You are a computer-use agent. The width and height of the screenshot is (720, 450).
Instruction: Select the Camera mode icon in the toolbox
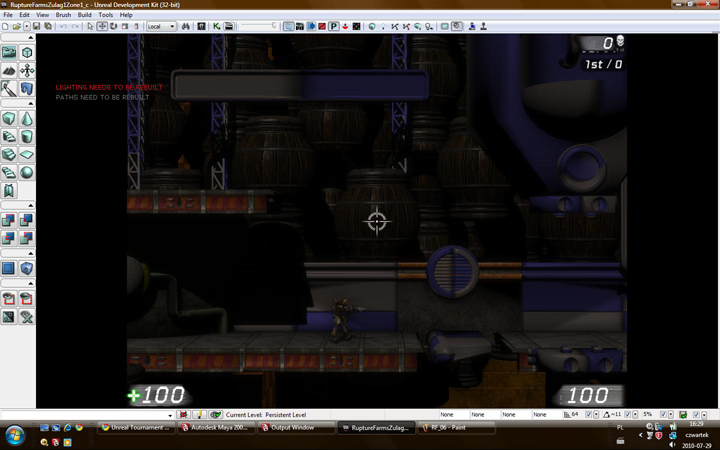tap(9, 52)
